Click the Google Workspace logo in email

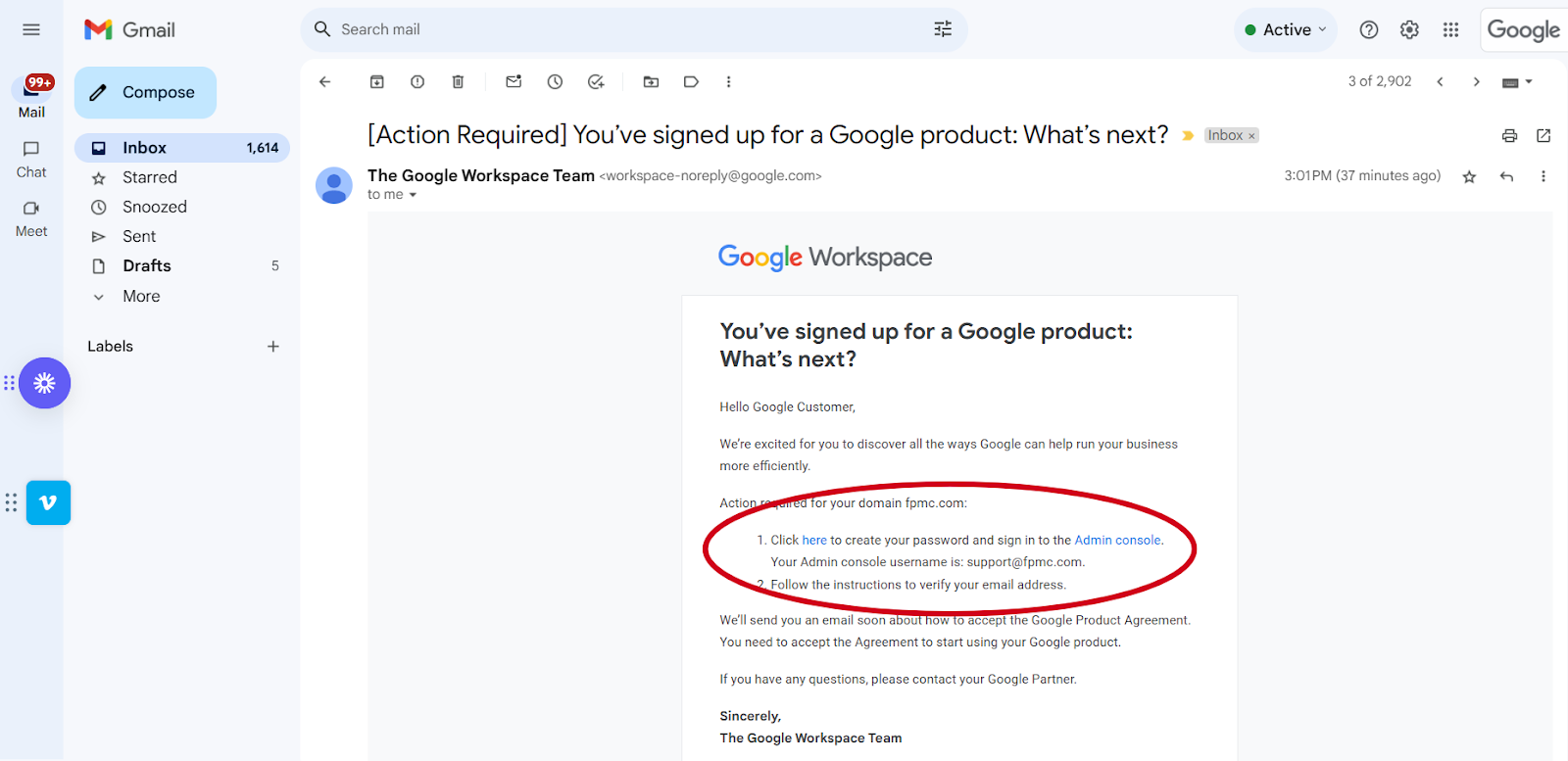pyautogui.click(x=825, y=258)
